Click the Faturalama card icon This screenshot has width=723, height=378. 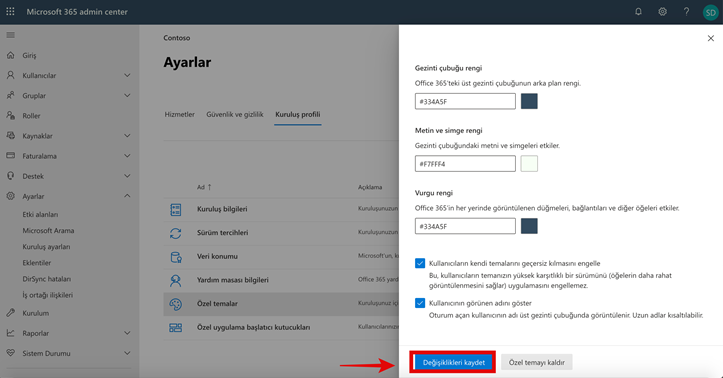pyautogui.click(x=11, y=156)
